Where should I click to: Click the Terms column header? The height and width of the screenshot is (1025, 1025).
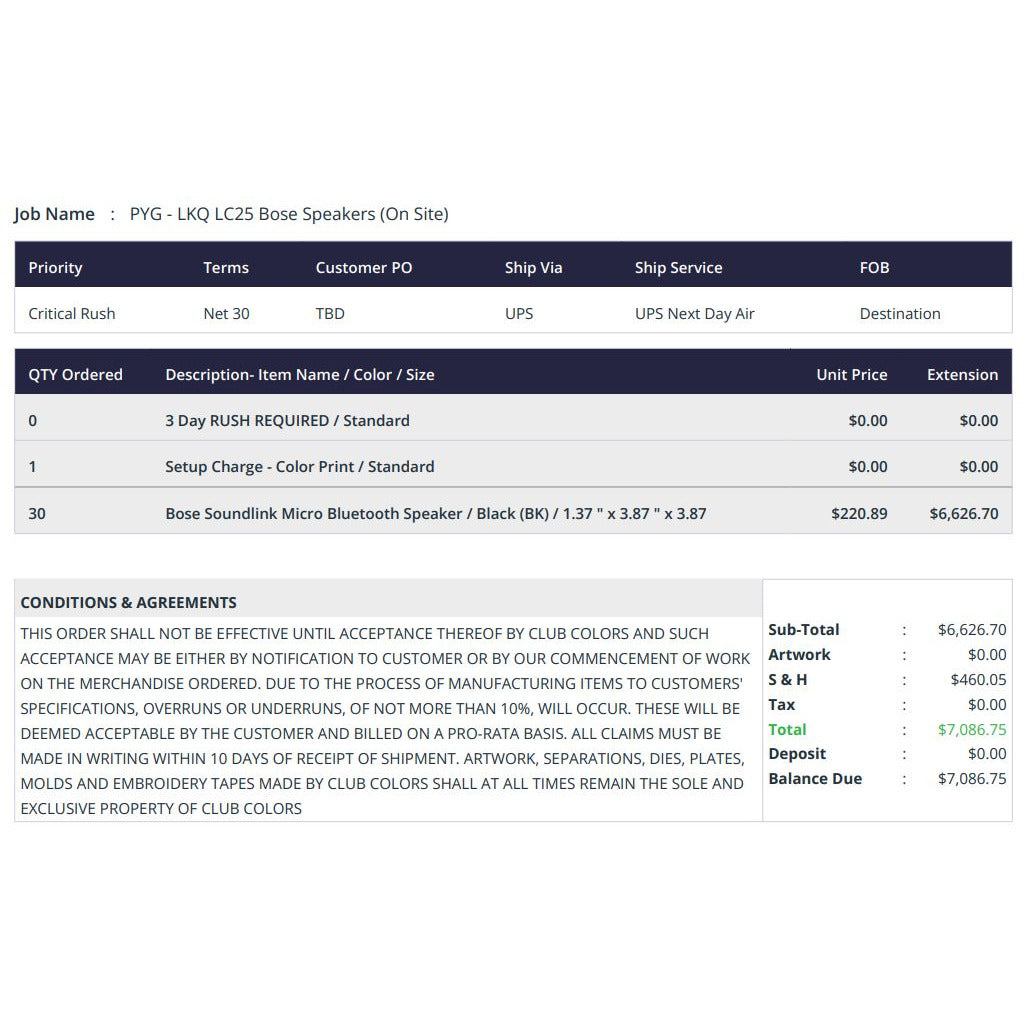226,267
